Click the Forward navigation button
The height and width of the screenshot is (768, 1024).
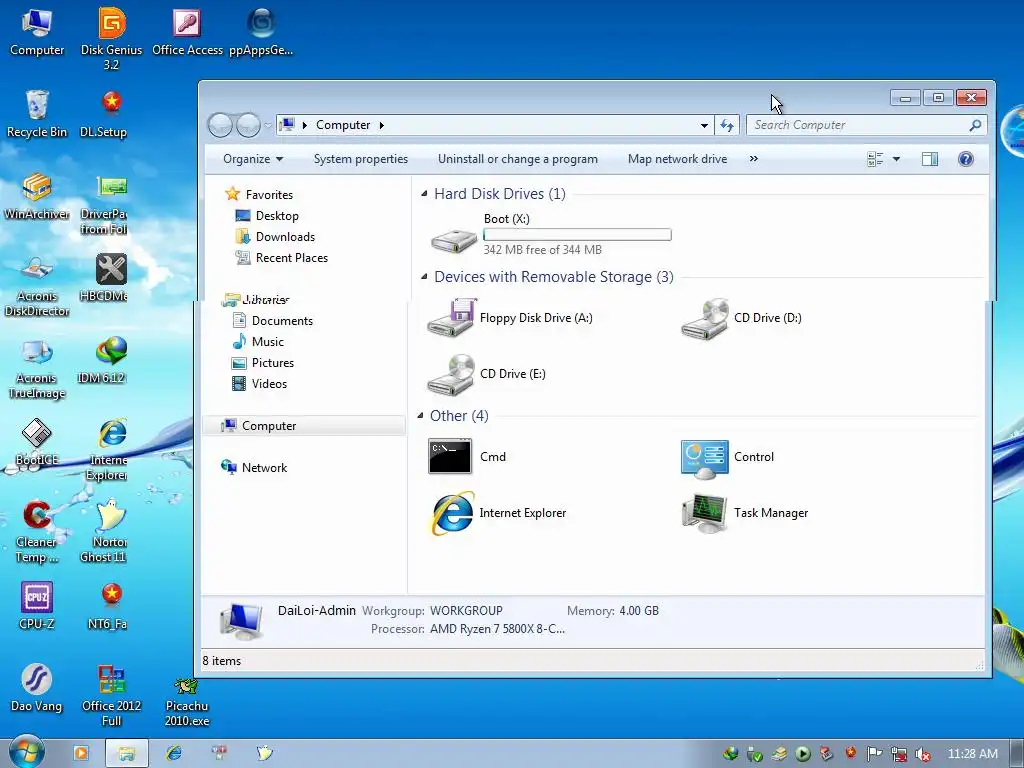[x=248, y=125]
